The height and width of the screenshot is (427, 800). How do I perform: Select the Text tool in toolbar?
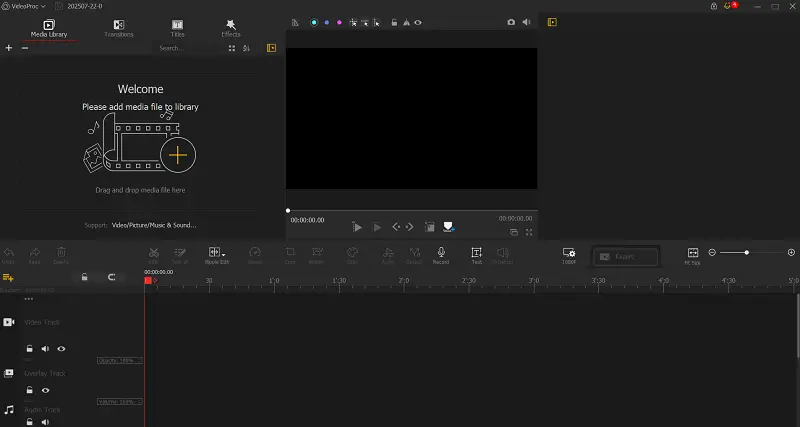click(476, 255)
